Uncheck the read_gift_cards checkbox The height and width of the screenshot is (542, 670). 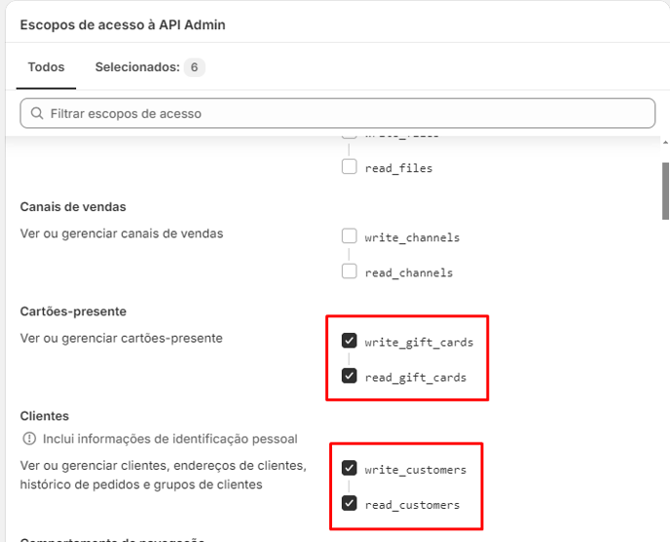coord(349,377)
